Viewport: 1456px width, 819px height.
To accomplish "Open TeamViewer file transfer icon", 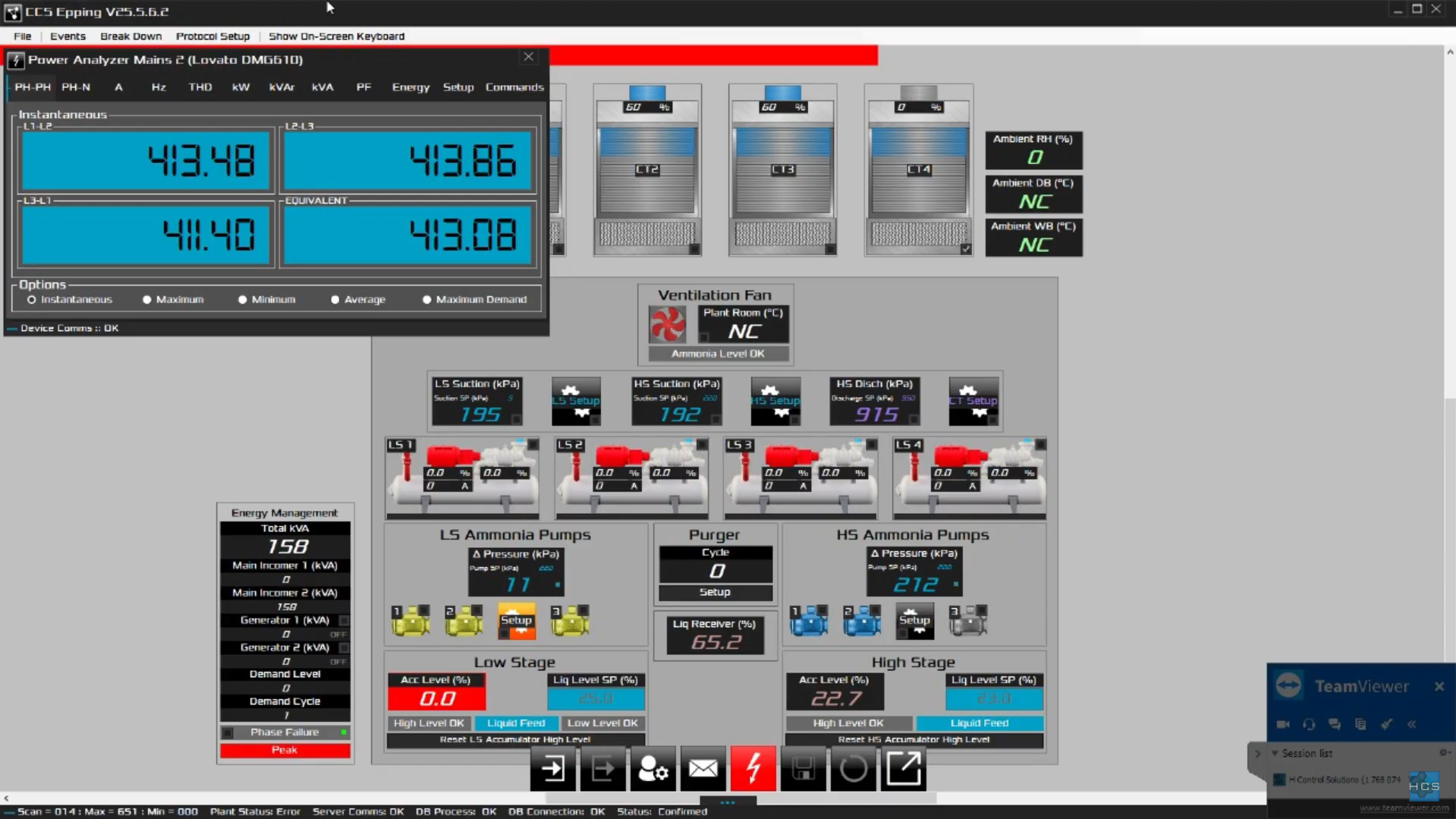I will pos(1360,724).
